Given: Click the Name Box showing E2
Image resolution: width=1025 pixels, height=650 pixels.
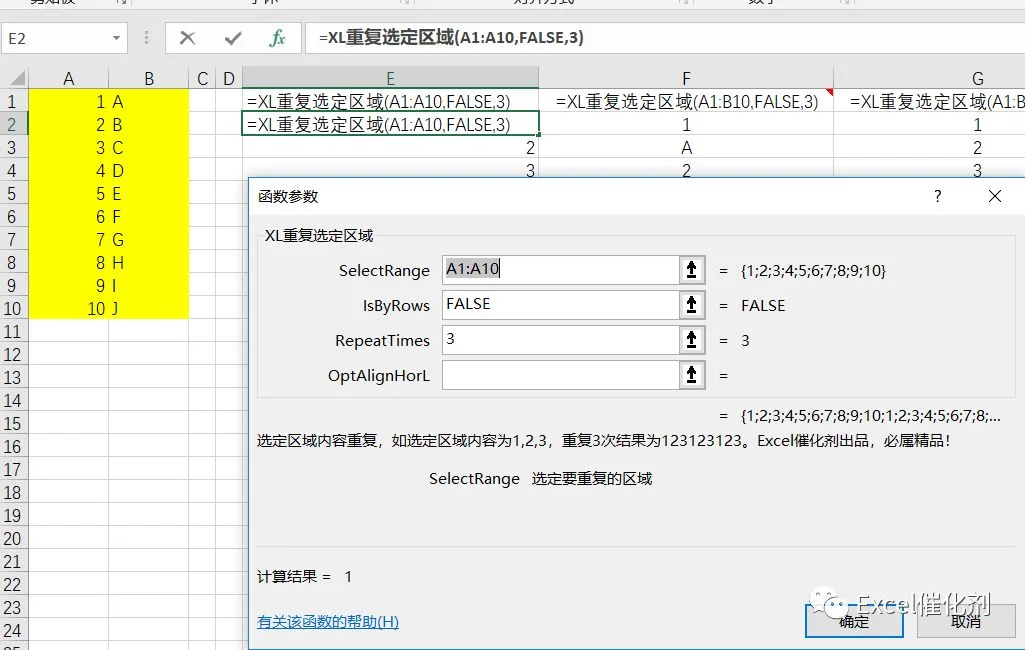Looking at the screenshot, I should (56, 38).
